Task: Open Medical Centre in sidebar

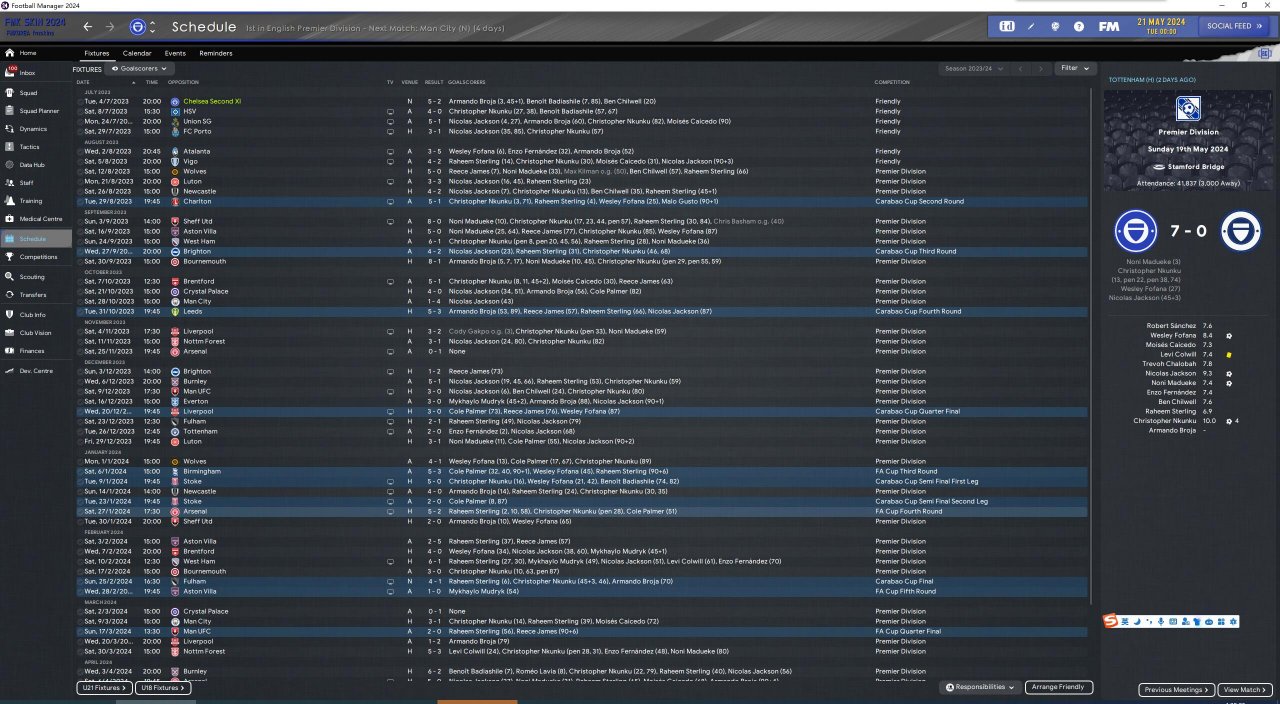Action: pyautogui.click(x=36, y=219)
